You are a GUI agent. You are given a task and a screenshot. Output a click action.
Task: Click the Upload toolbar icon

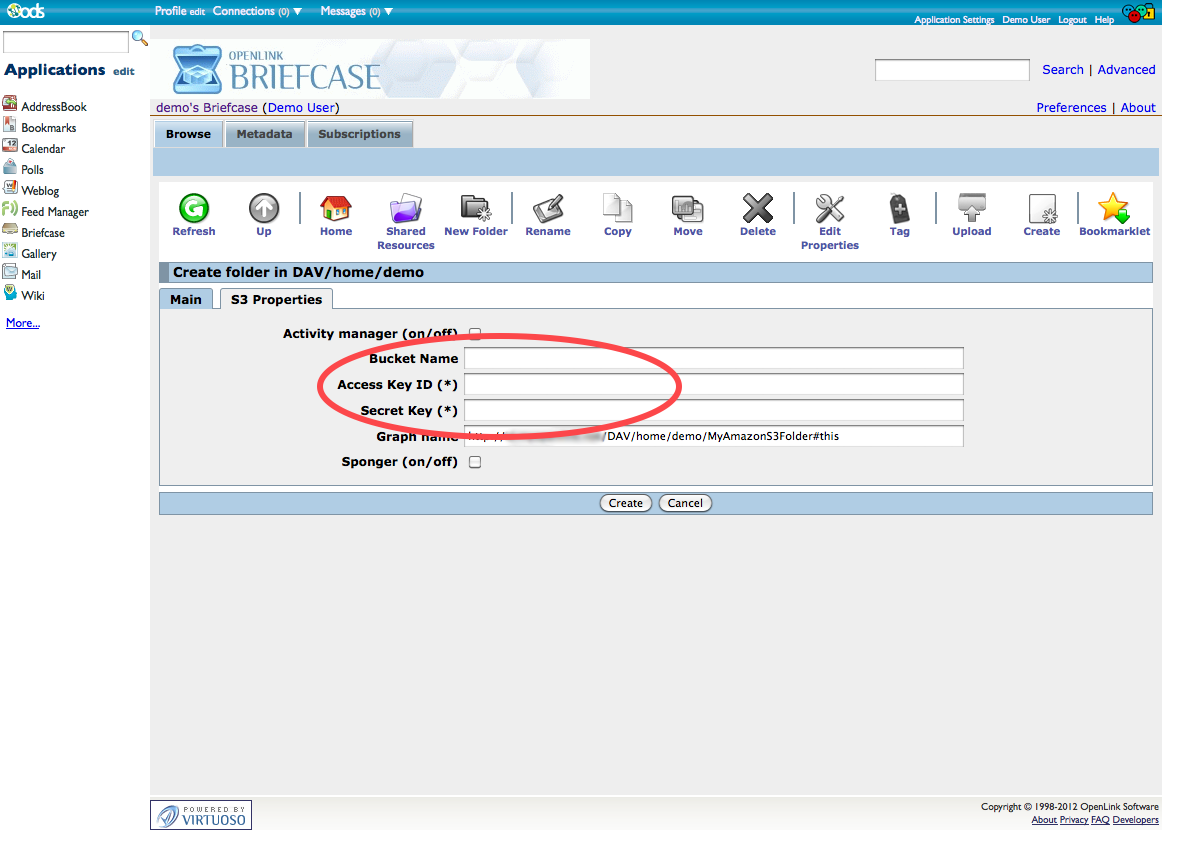[x=971, y=209]
